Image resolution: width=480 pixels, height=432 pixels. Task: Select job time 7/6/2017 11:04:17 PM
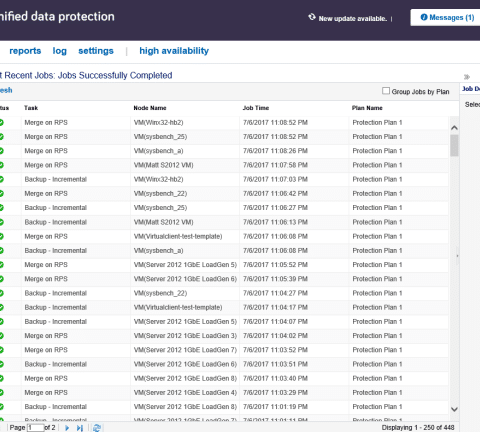275,307
